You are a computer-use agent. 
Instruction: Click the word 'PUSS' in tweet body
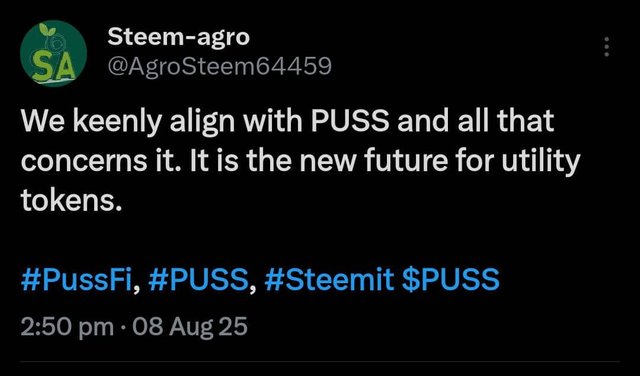click(x=350, y=121)
